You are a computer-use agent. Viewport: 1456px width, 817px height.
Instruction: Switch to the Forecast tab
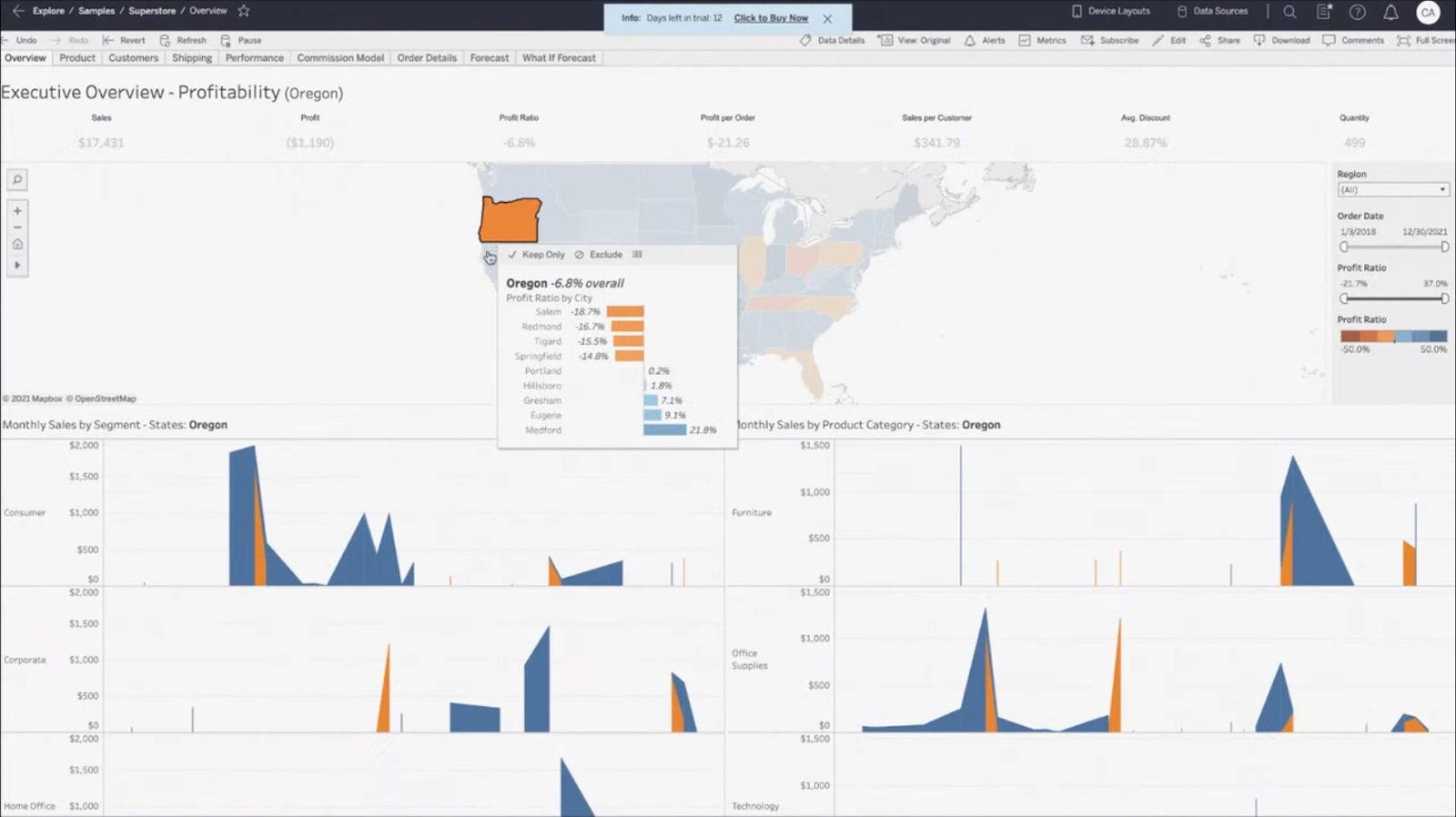[x=490, y=57]
